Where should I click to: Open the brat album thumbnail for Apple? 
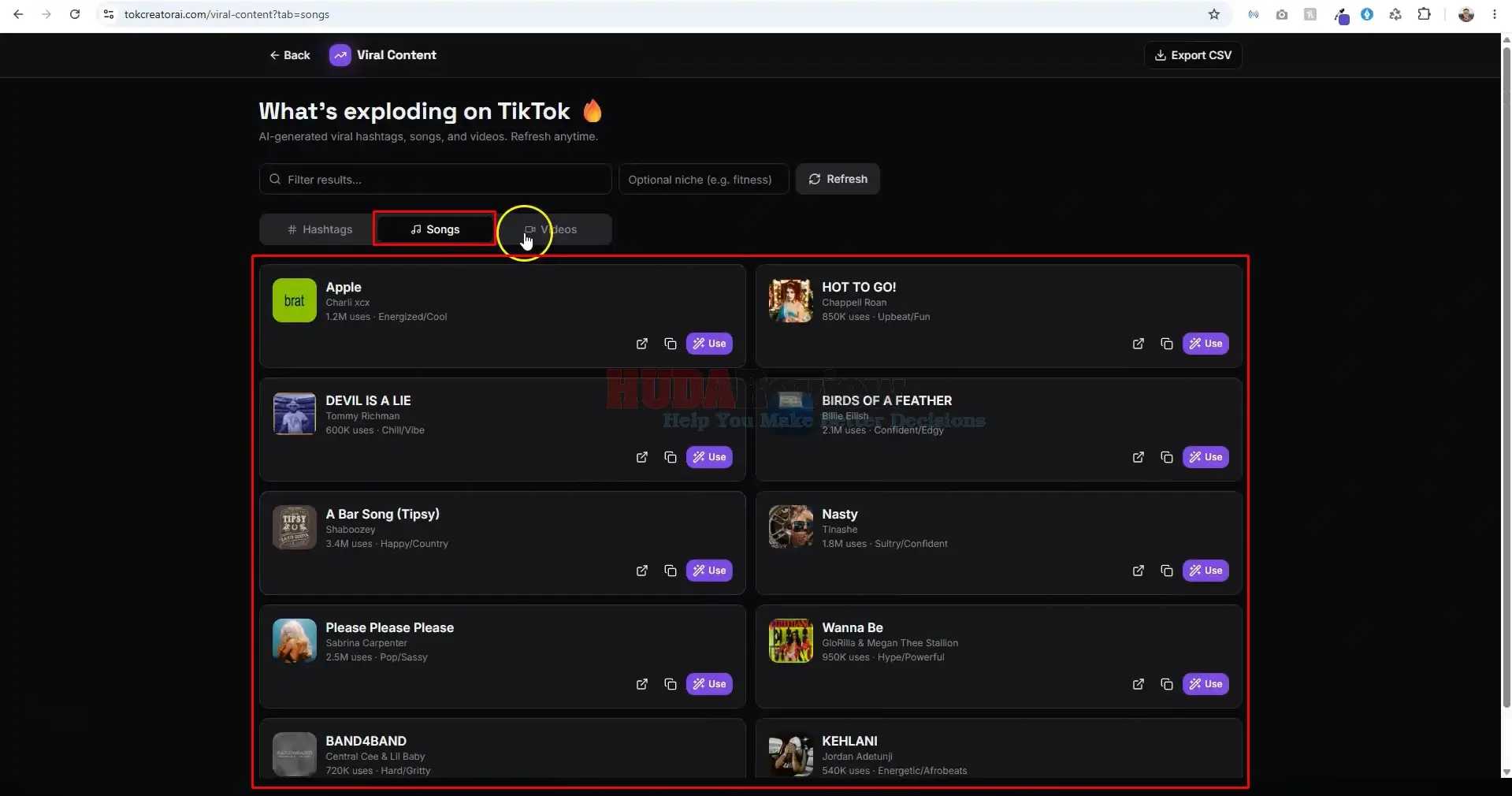(295, 300)
